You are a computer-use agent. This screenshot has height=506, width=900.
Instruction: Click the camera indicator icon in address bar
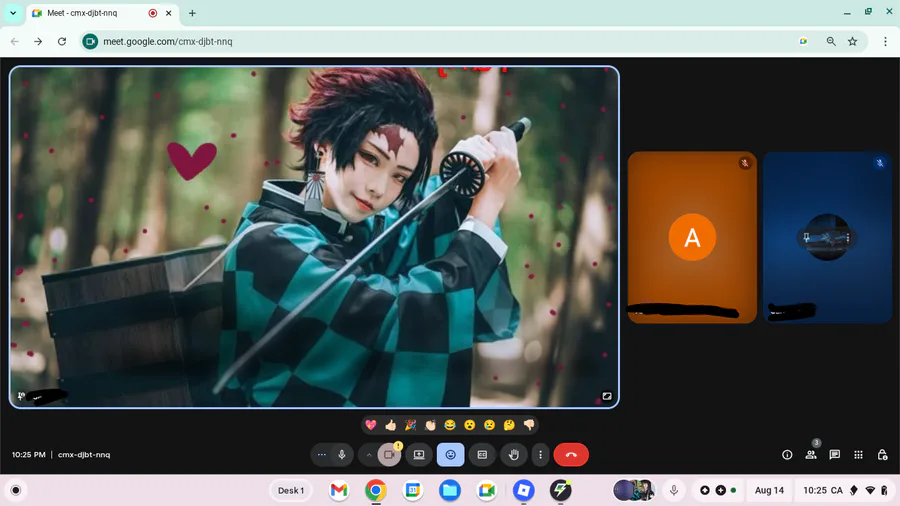tap(804, 41)
